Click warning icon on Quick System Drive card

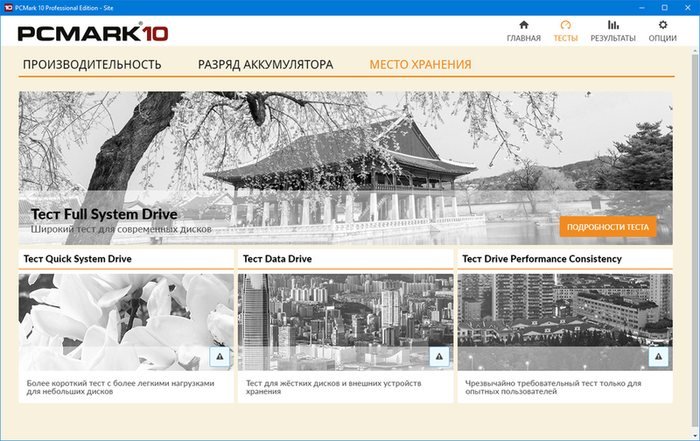tap(220, 357)
